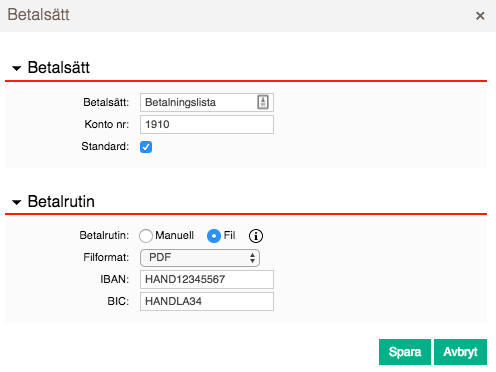The width and height of the screenshot is (496, 372).
Task: Collapse the Betalsätt section
Action: [16, 68]
